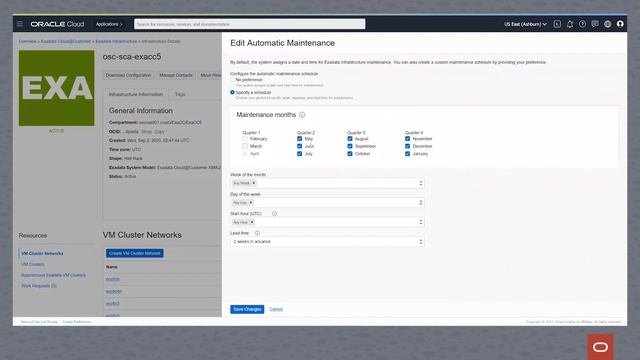Expand the Applications menu
Image resolution: width=640 pixels, height=360 pixels.
[x=109, y=24]
